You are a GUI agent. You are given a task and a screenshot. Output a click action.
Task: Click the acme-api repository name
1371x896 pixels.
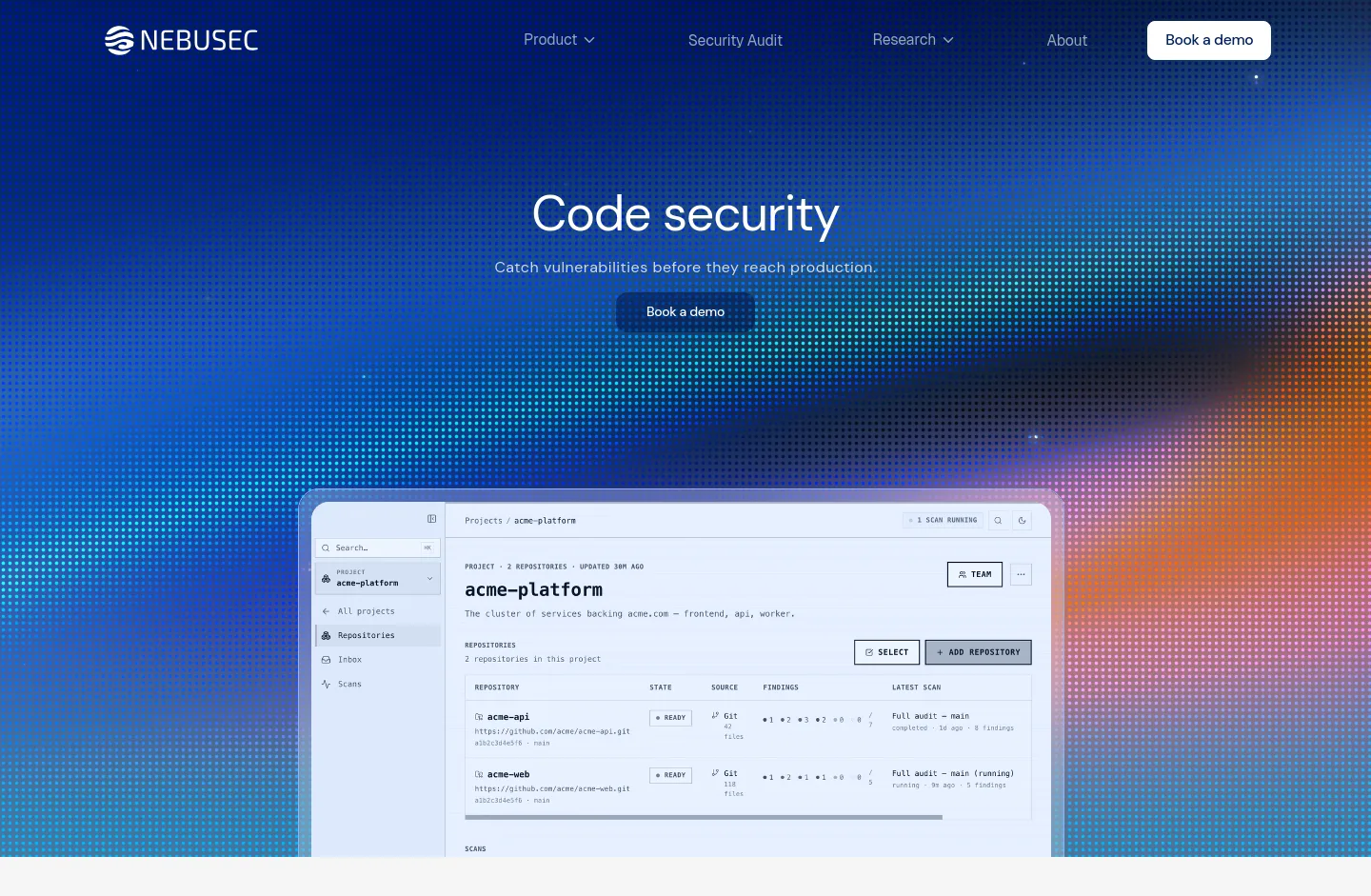point(508,717)
